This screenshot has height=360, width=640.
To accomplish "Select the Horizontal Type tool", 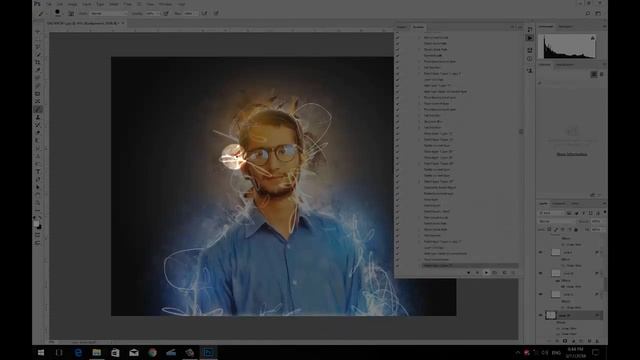I will pyautogui.click(x=38, y=171).
